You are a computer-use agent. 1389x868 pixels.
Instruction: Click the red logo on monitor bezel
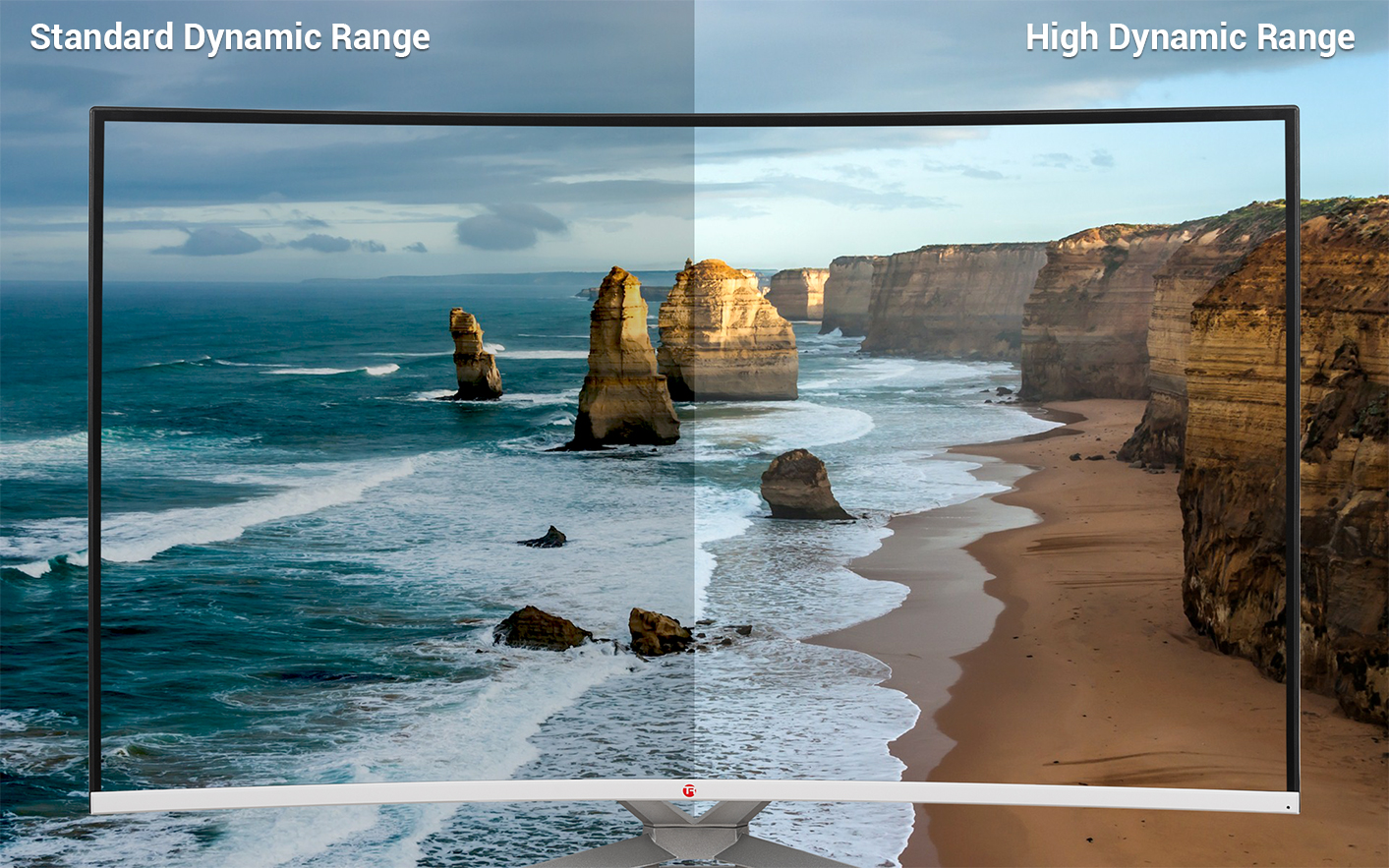tap(689, 789)
